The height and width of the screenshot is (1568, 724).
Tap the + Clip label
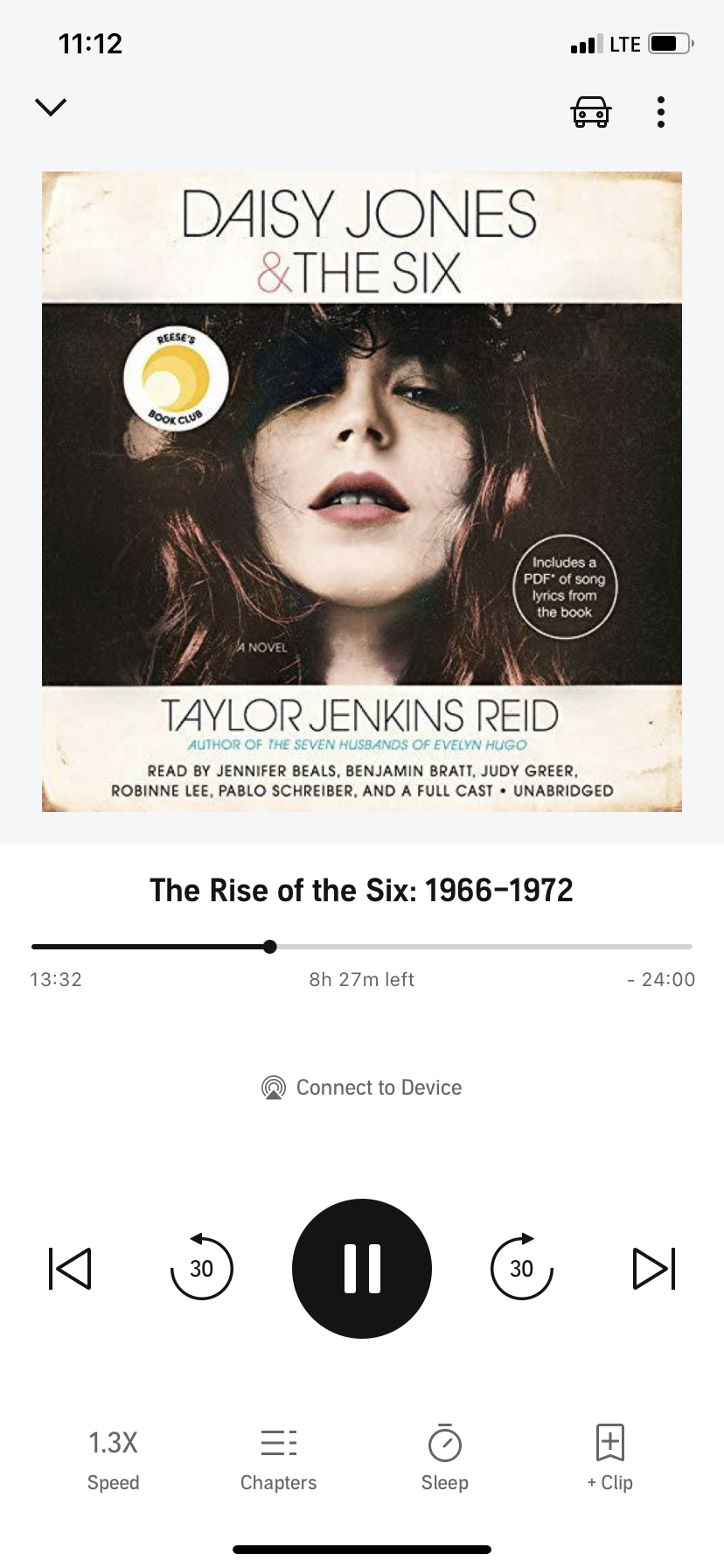[610, 1482]
